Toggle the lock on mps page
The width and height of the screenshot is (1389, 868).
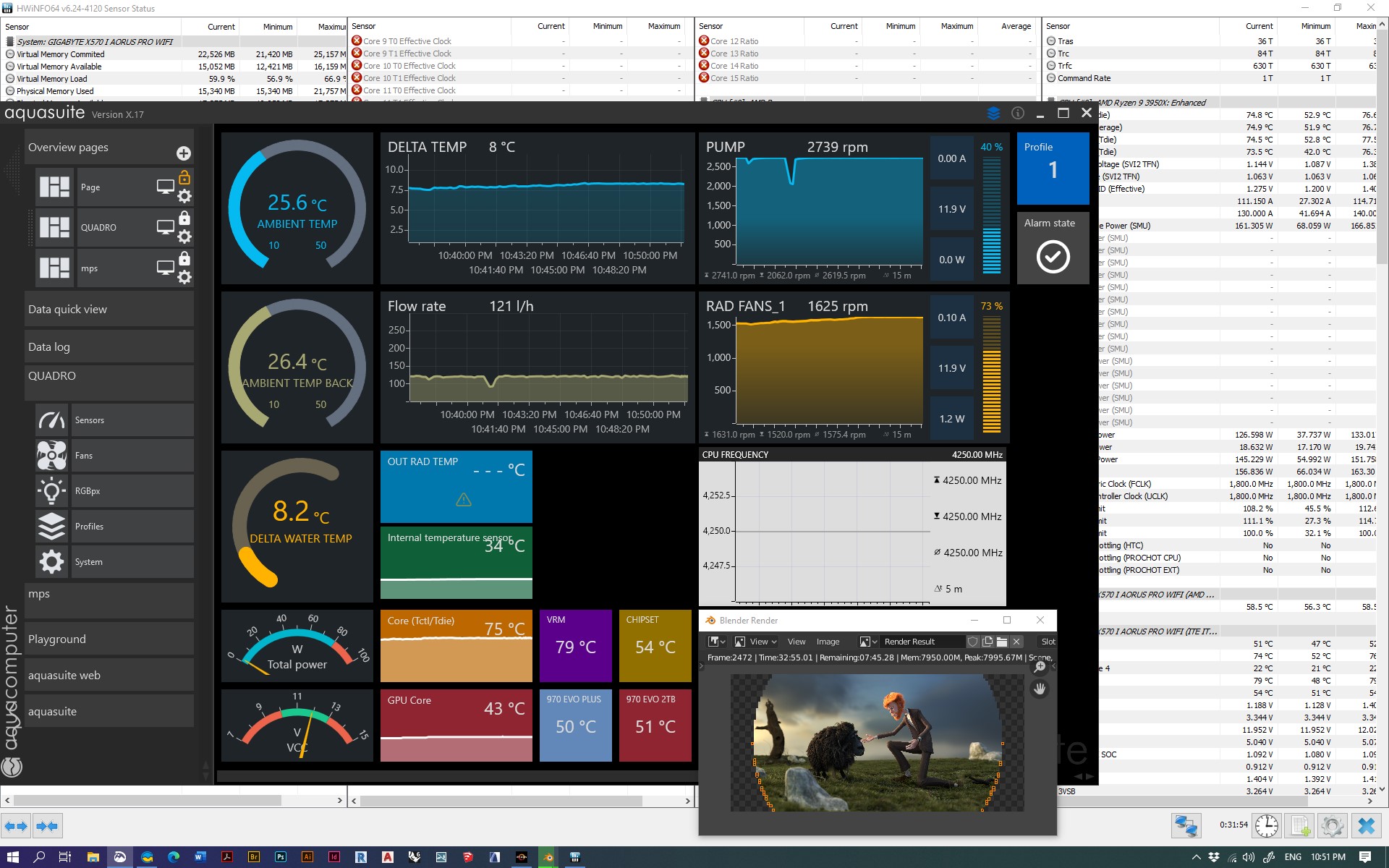click(184, 259)
